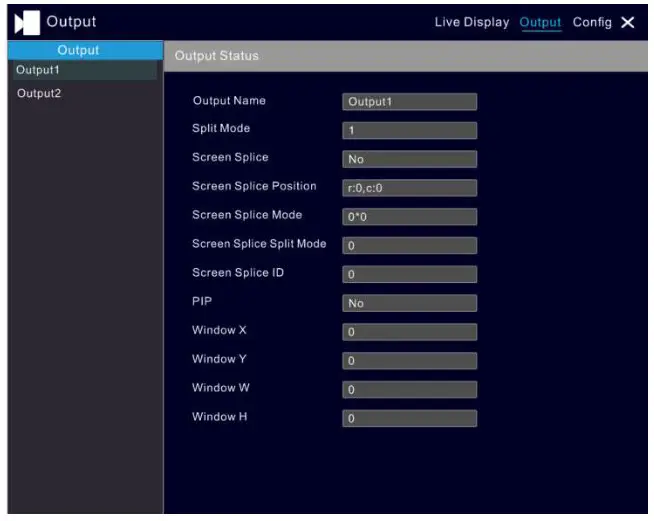Click the Window X label

(x=219, y=330)
